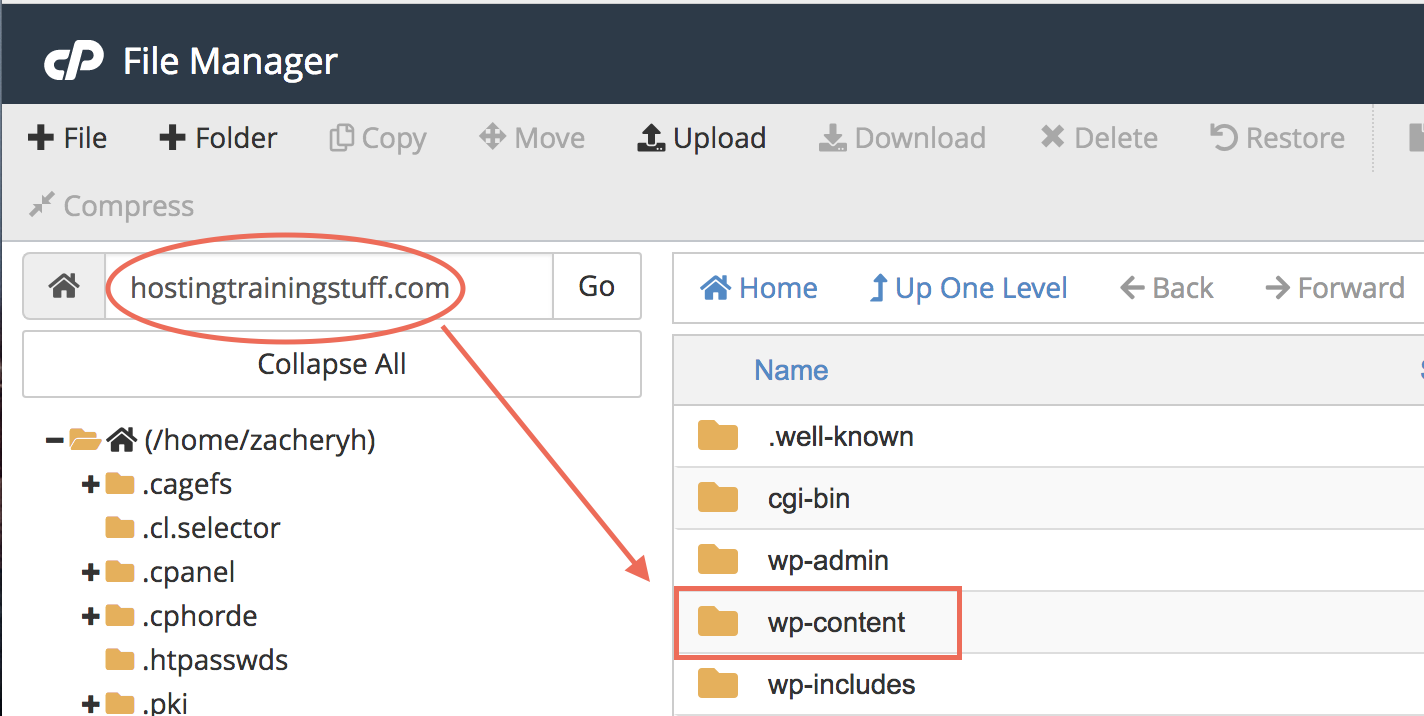Click the Move toolbar icon
This screenshot has width=1424, height=716.
point(492,137)
